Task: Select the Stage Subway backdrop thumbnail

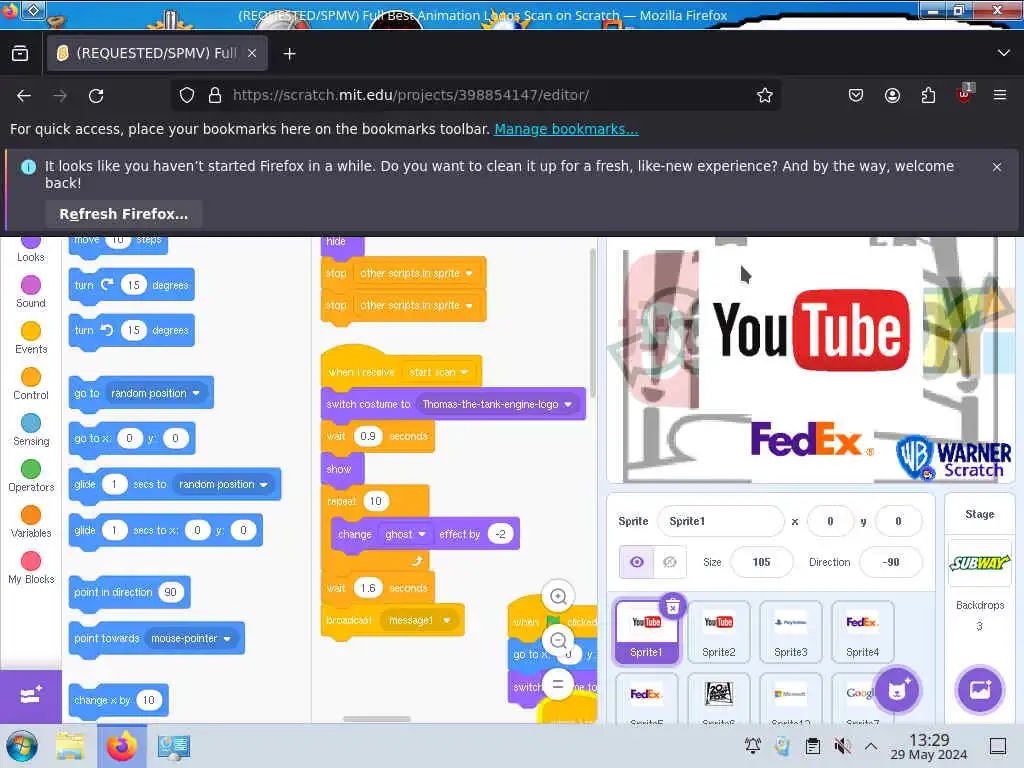Action: (980, 563)
